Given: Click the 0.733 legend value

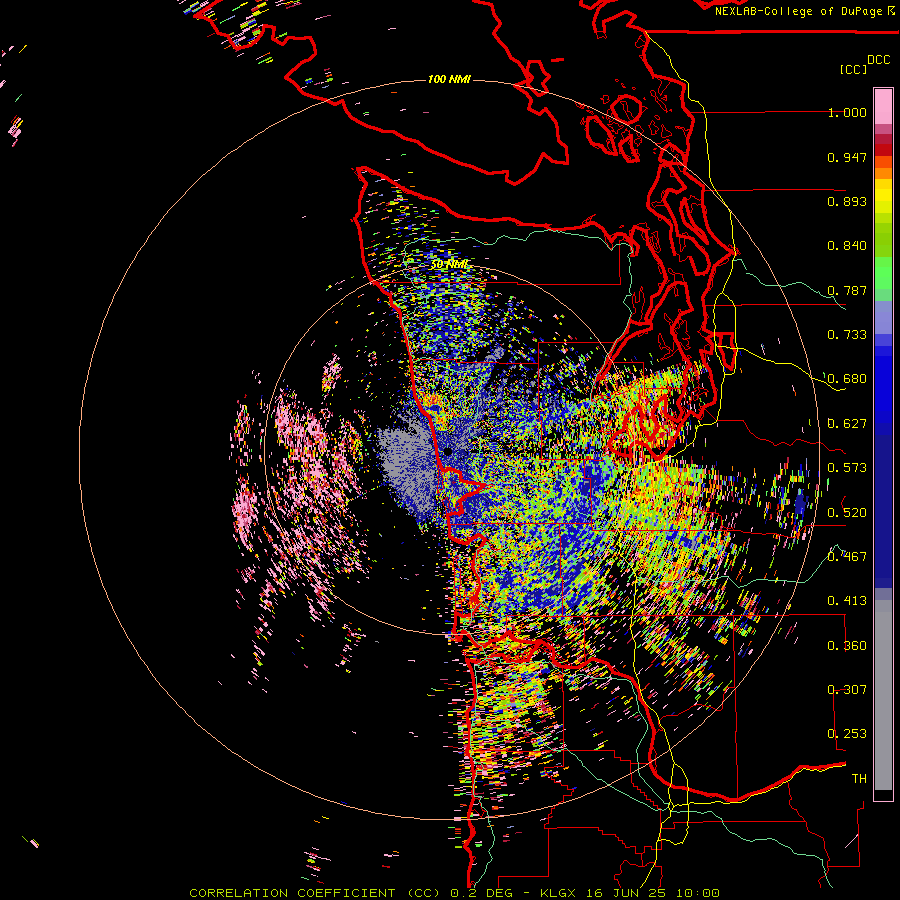Looking at the screenshot, I should point(847,335).
